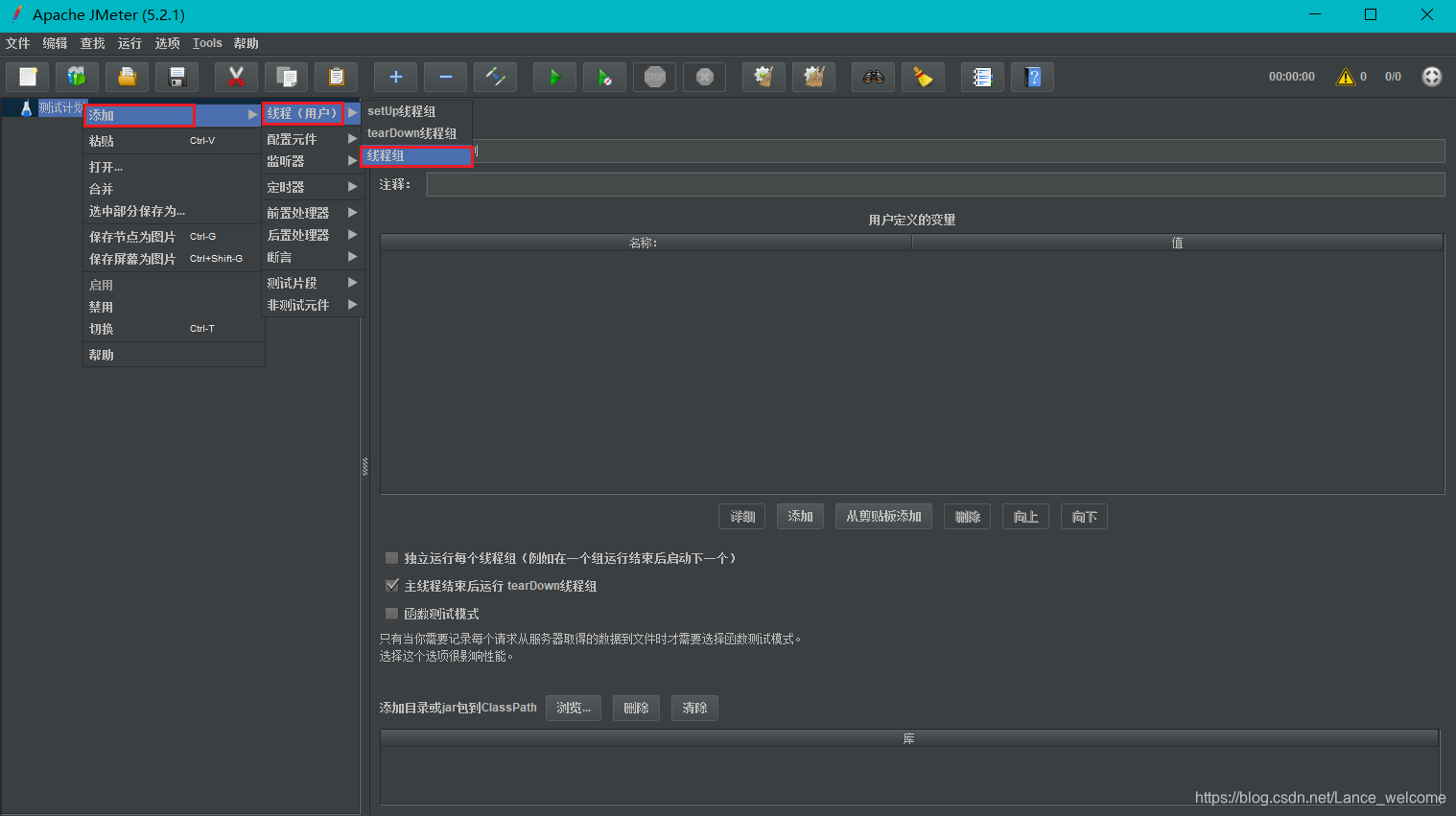Click the binoculars Search icon
This screenshot has width=1456, height=816.
[873, 77]
